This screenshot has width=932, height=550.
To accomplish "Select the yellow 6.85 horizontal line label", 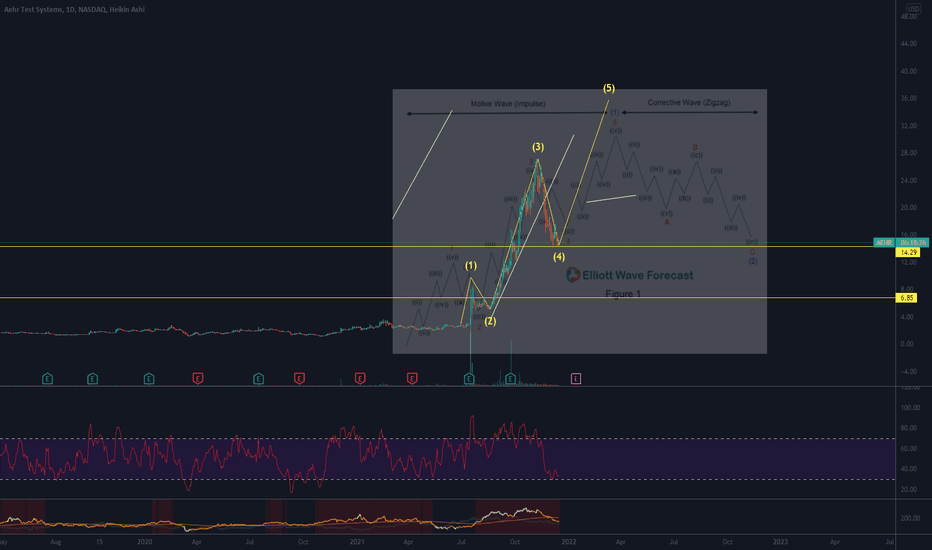I will pyautogui.click(x=906, y=298).
